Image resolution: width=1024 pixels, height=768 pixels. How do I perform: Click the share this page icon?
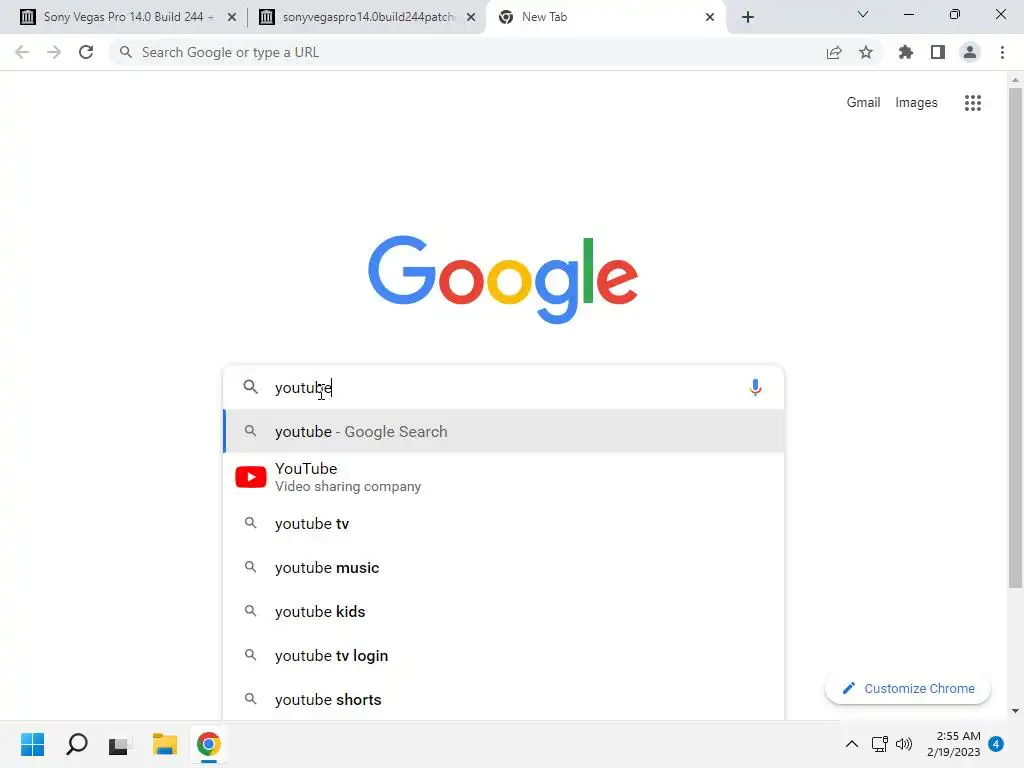click(x=834, y=52)
